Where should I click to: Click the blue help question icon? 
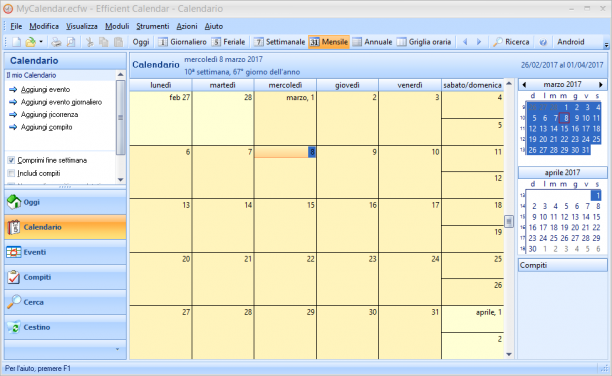point(543,42)
